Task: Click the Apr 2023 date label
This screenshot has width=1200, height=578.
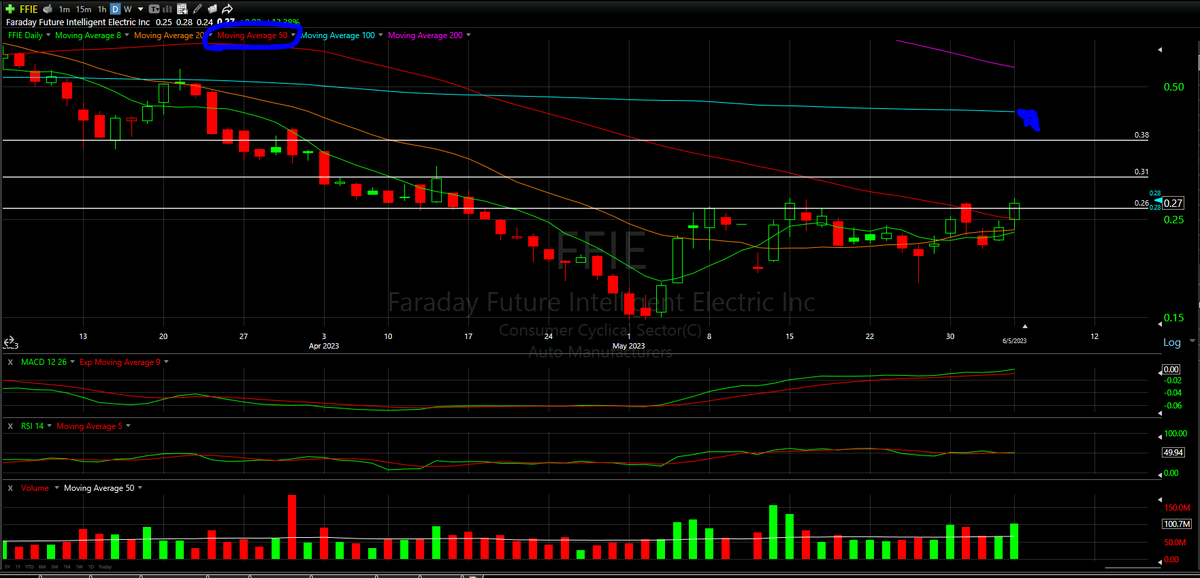Action: click(323, 347)
